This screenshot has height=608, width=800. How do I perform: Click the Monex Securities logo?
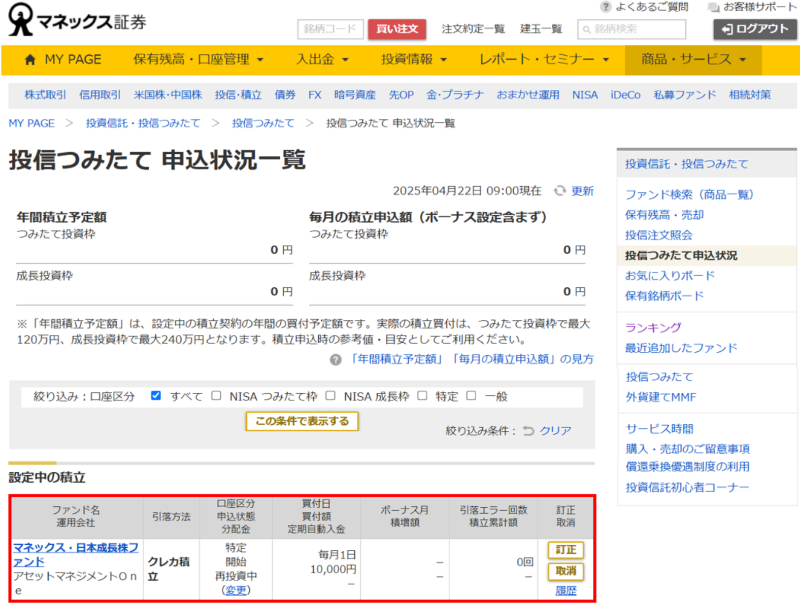77,20
